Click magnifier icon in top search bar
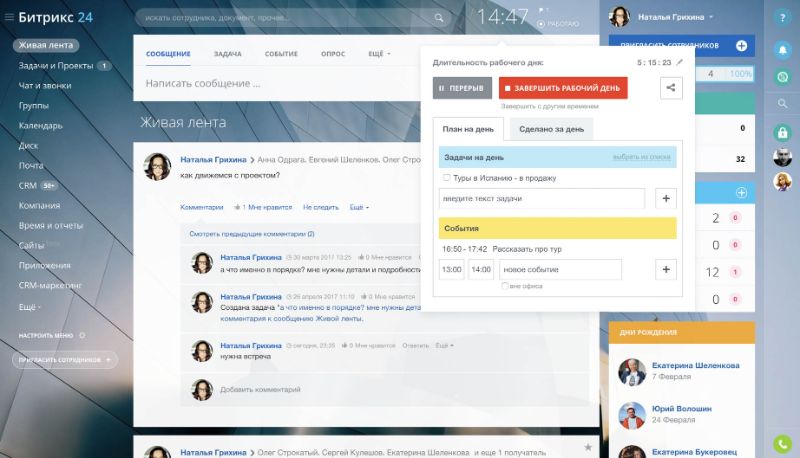 tap(439, 18)
